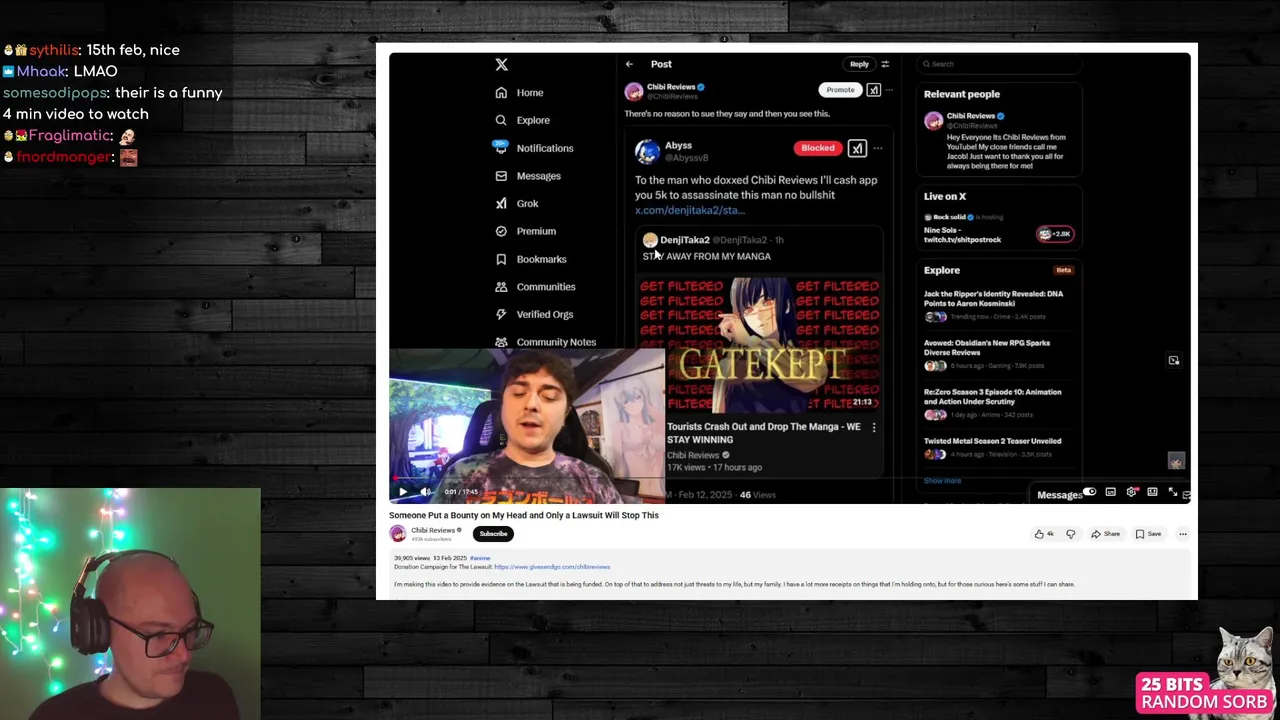
Task: Open Chibi Reviews channel avatar below video
Action: [398, 534]
